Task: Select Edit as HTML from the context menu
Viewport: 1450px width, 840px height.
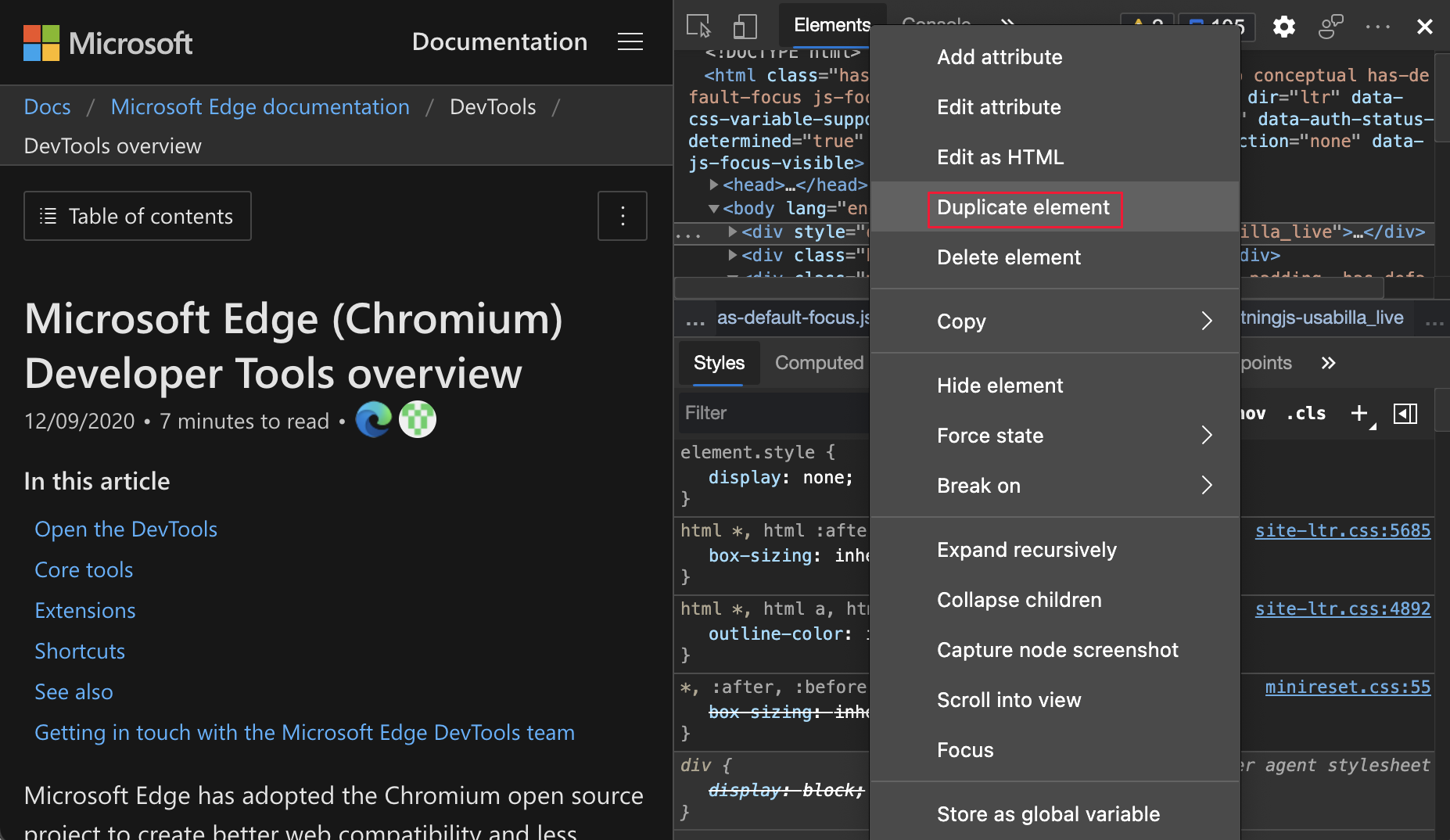Action: [1000, 156]
